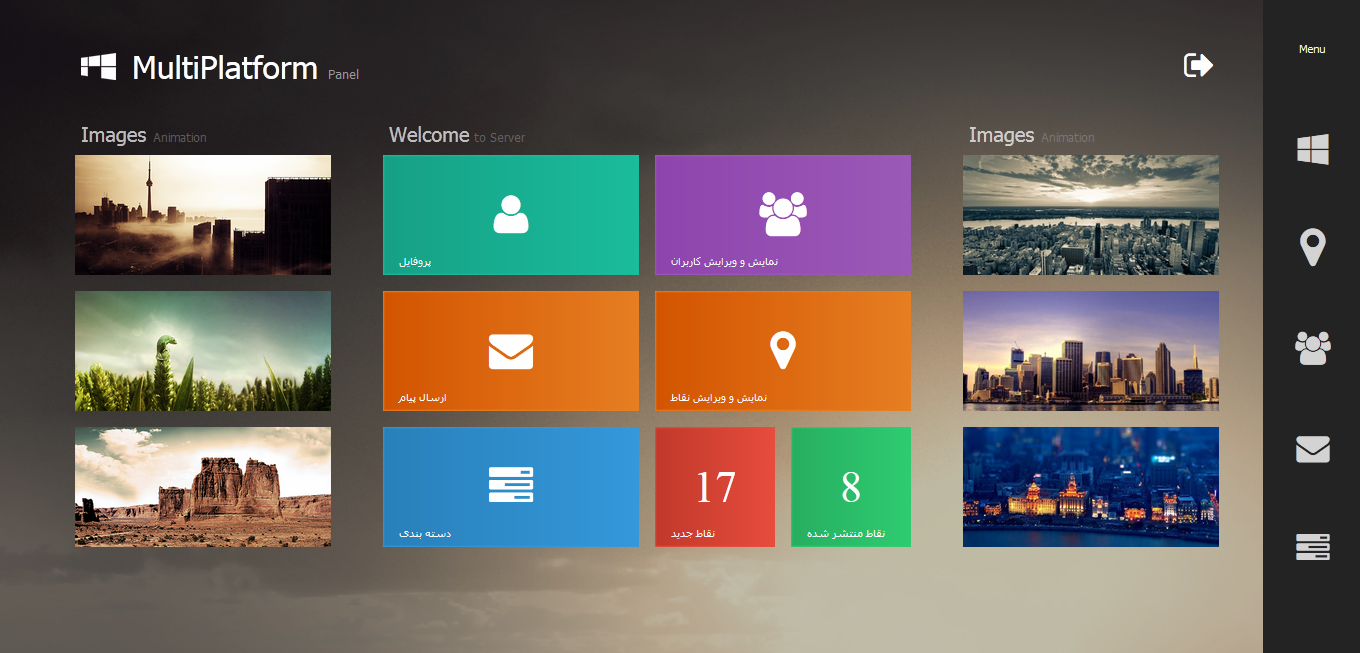This screenshot has width=1360, height=653.
Task: Click the logout arrow icon in header
Action: (1198, 66)
